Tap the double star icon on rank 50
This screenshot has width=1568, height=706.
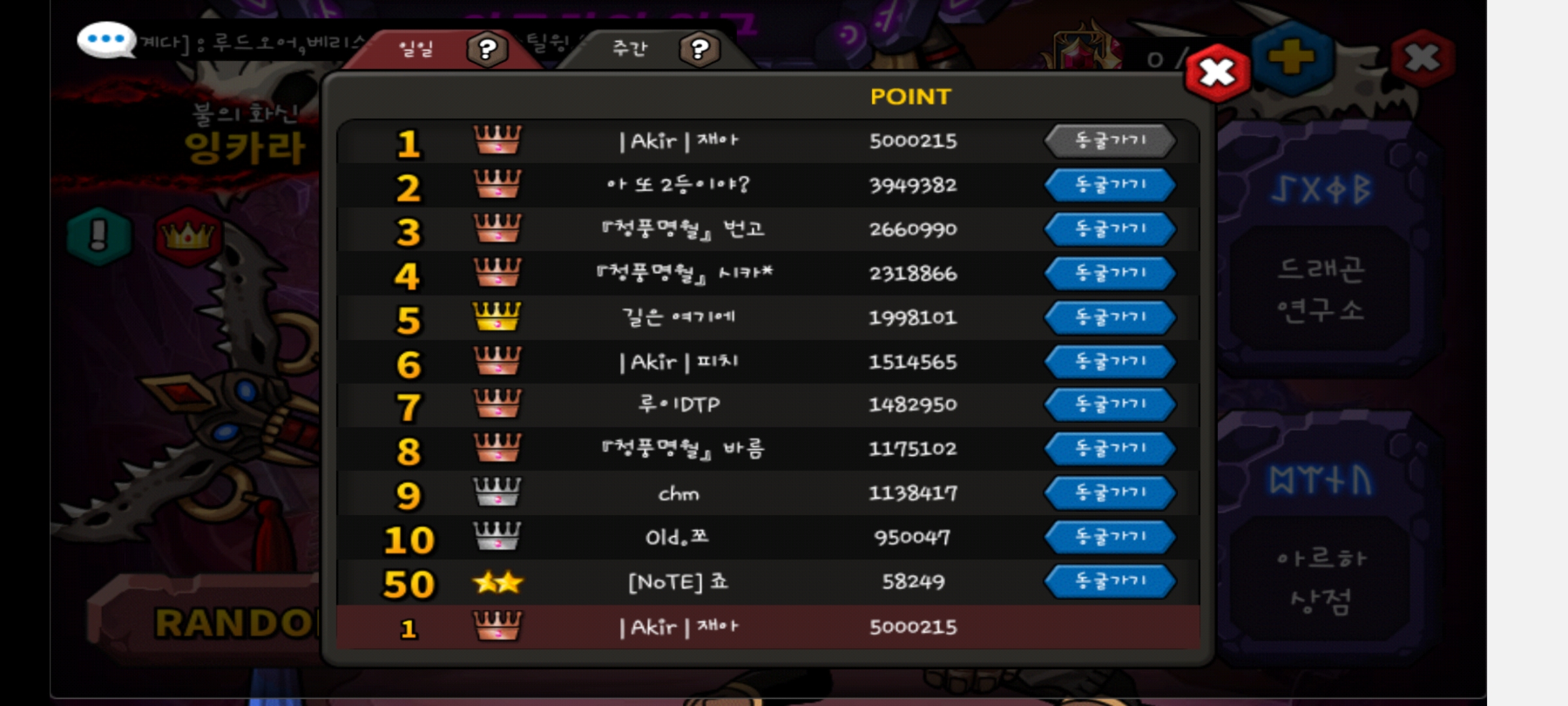coord(498,582)
